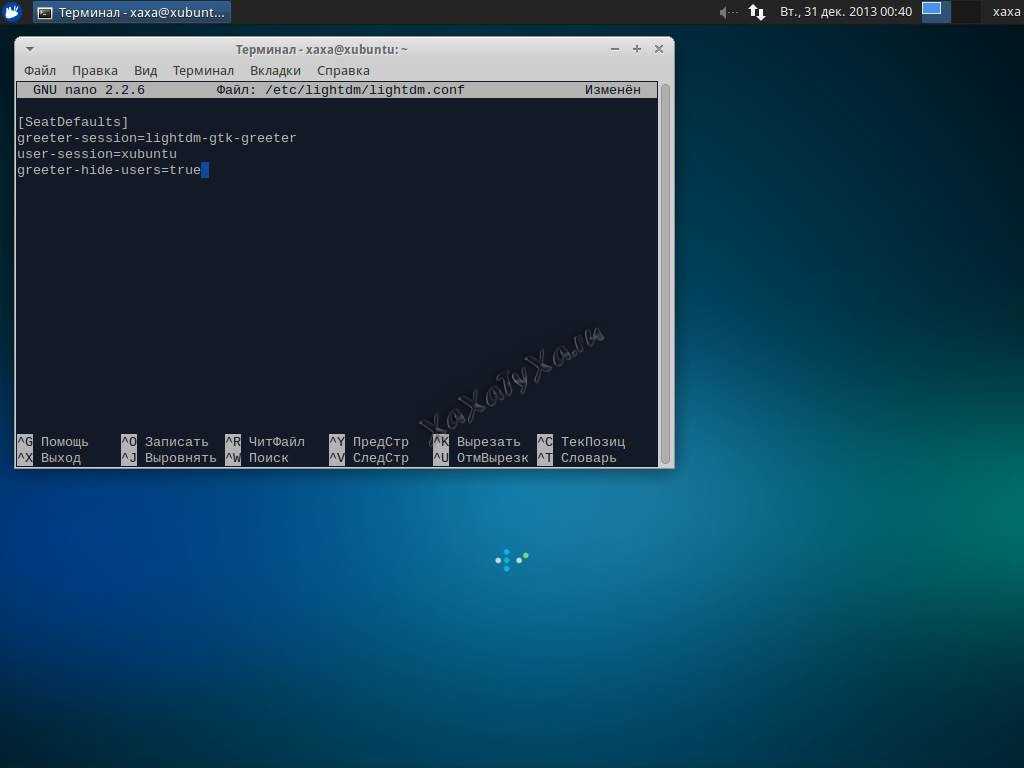Maximize the terminal window

[x=637, y=49]
